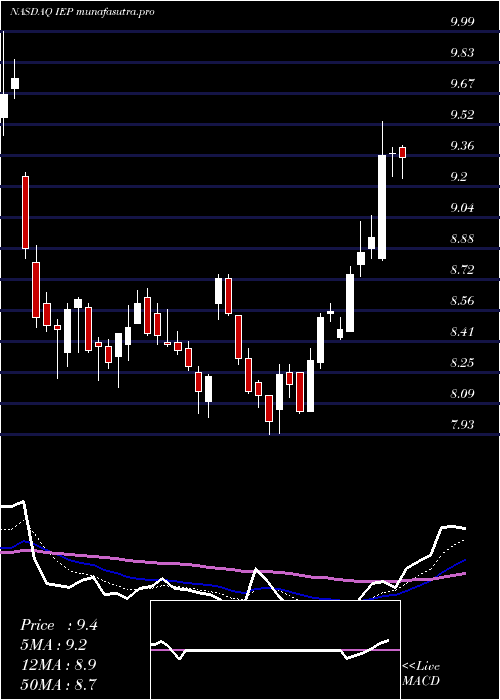Click the 8.09 price axis label
This screenshot has width=500, height=700.
click(x=462, y=394)
